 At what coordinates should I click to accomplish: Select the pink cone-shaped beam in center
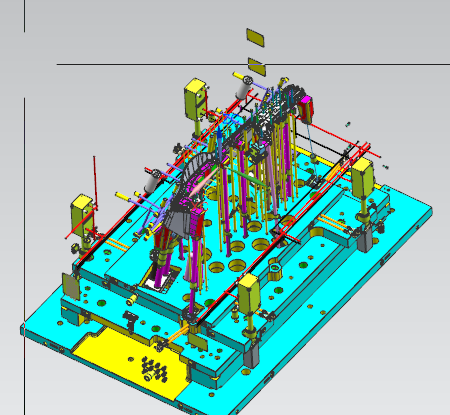click(204, 183)
